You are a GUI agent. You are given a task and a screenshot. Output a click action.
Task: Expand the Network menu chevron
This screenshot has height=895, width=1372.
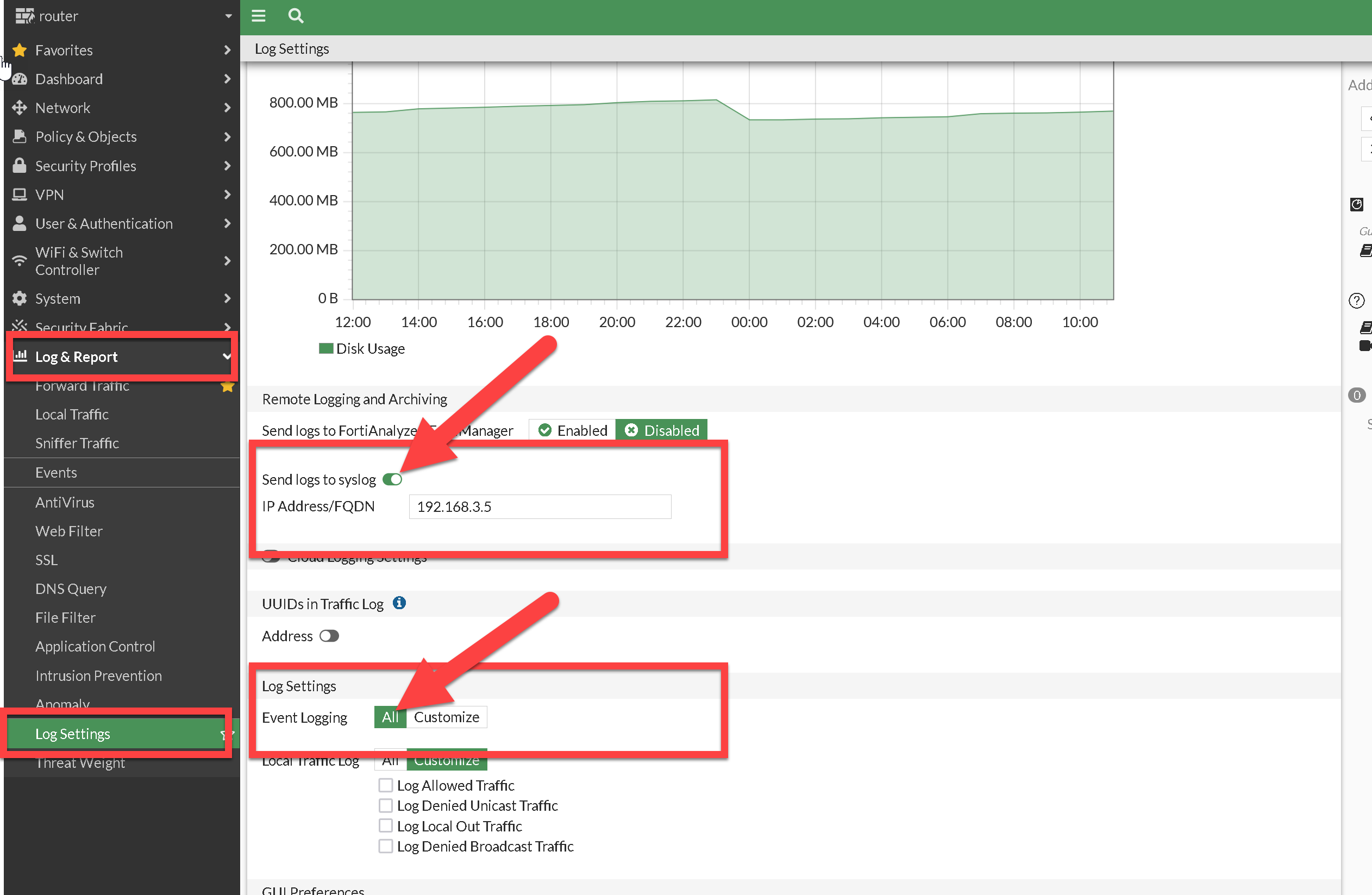(x=227, y=108)
